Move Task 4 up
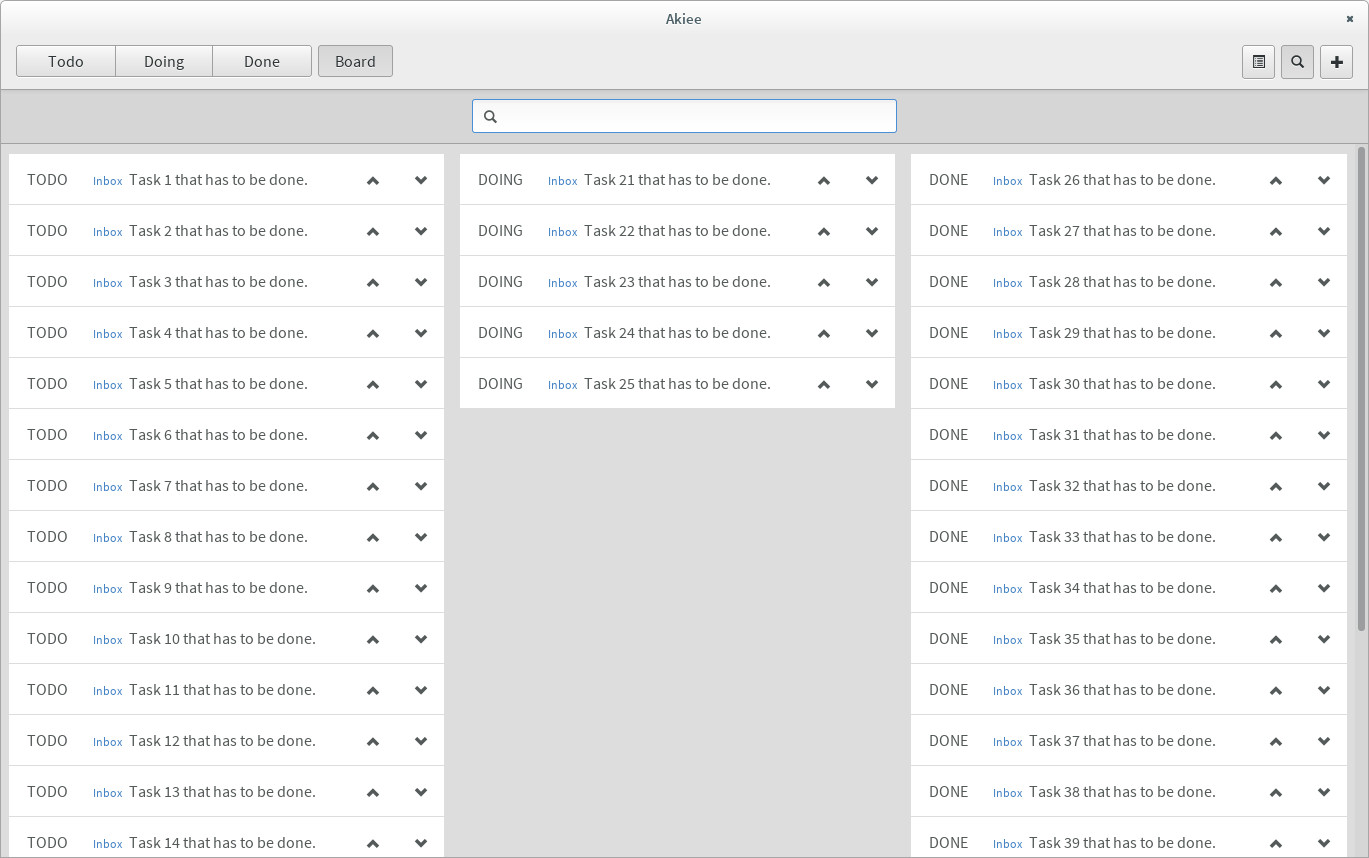This screenshot has height=858, width=1369. pyautogui.click(x=373, y=334)
